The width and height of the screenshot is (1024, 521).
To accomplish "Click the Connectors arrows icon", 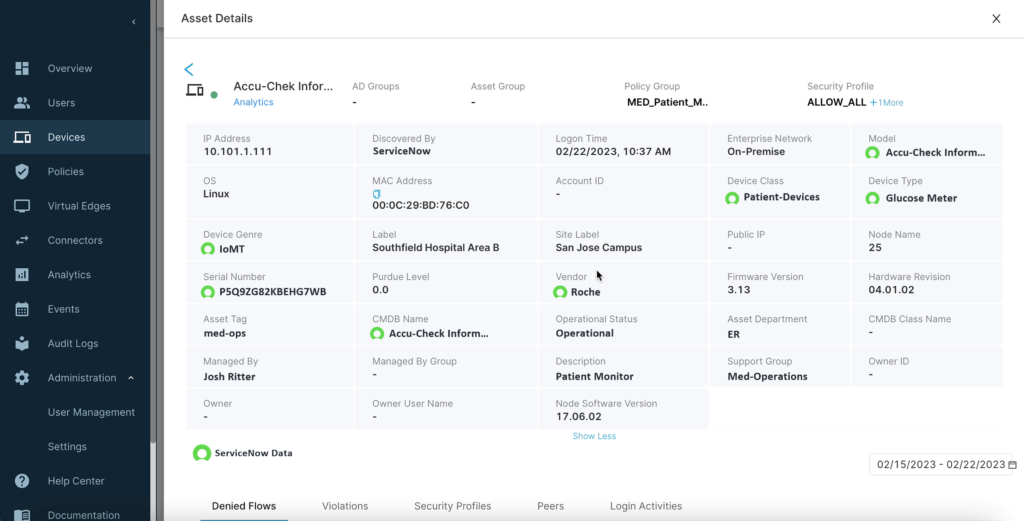I will point(22,241).
